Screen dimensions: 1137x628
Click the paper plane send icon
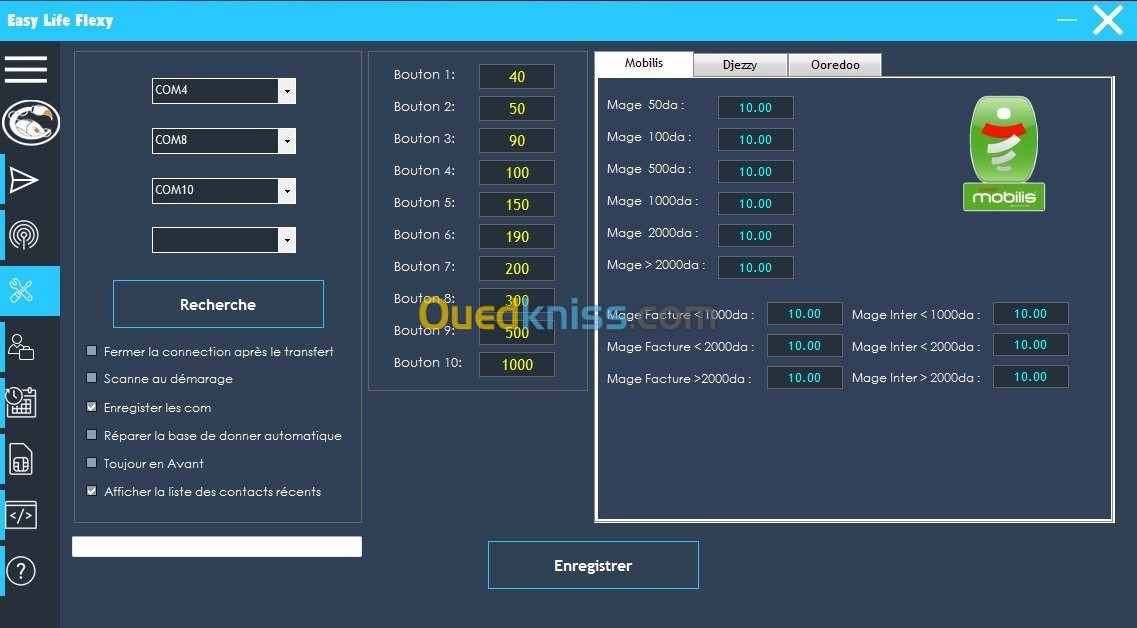coord(22,180)
